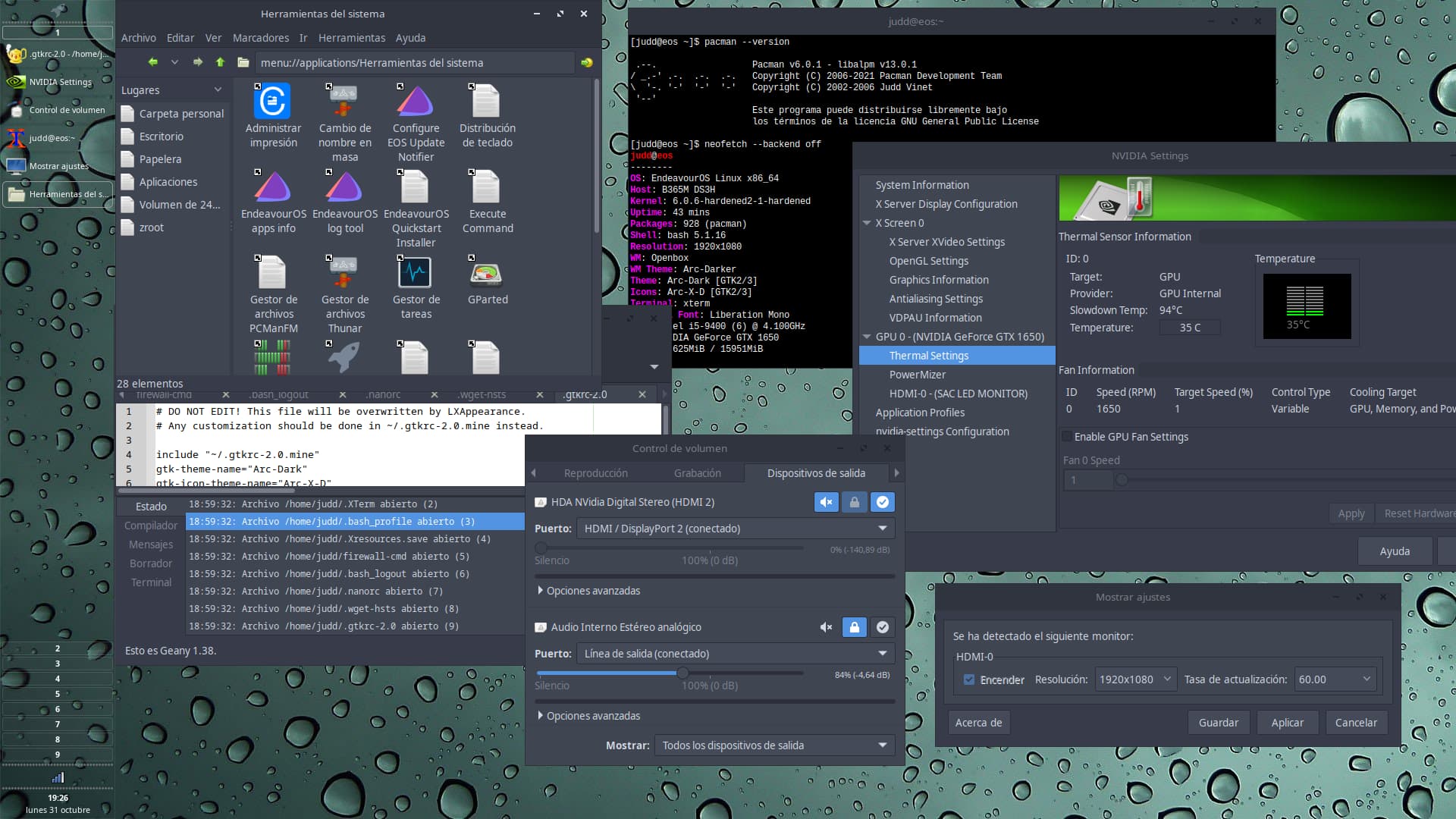
Task: Click Apply in NVIDIA fan settings
Action: coord(1351,513)
